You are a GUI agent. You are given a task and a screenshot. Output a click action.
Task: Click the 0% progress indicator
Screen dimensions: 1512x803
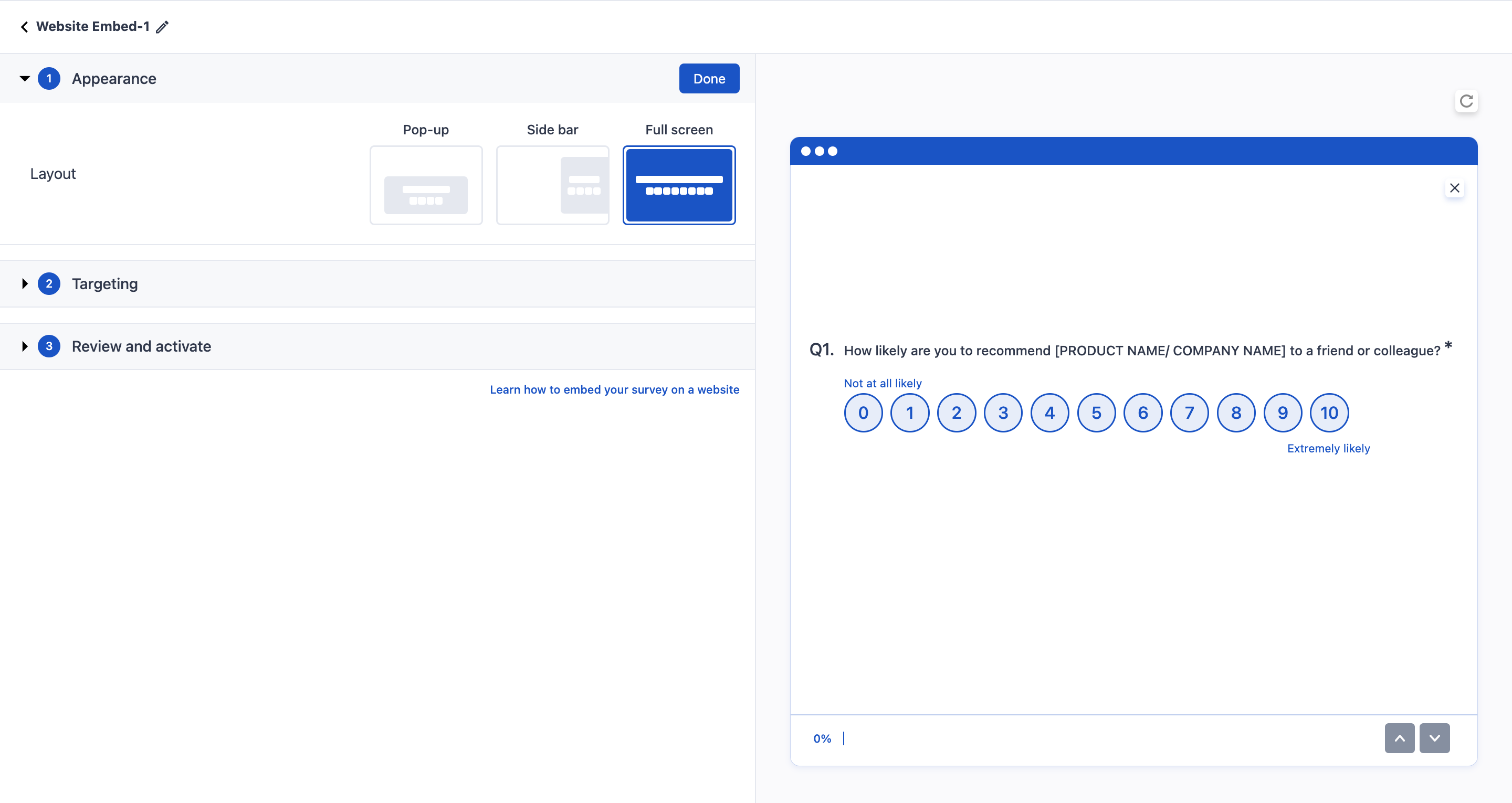pyautogui.click(x=822, y=738)
